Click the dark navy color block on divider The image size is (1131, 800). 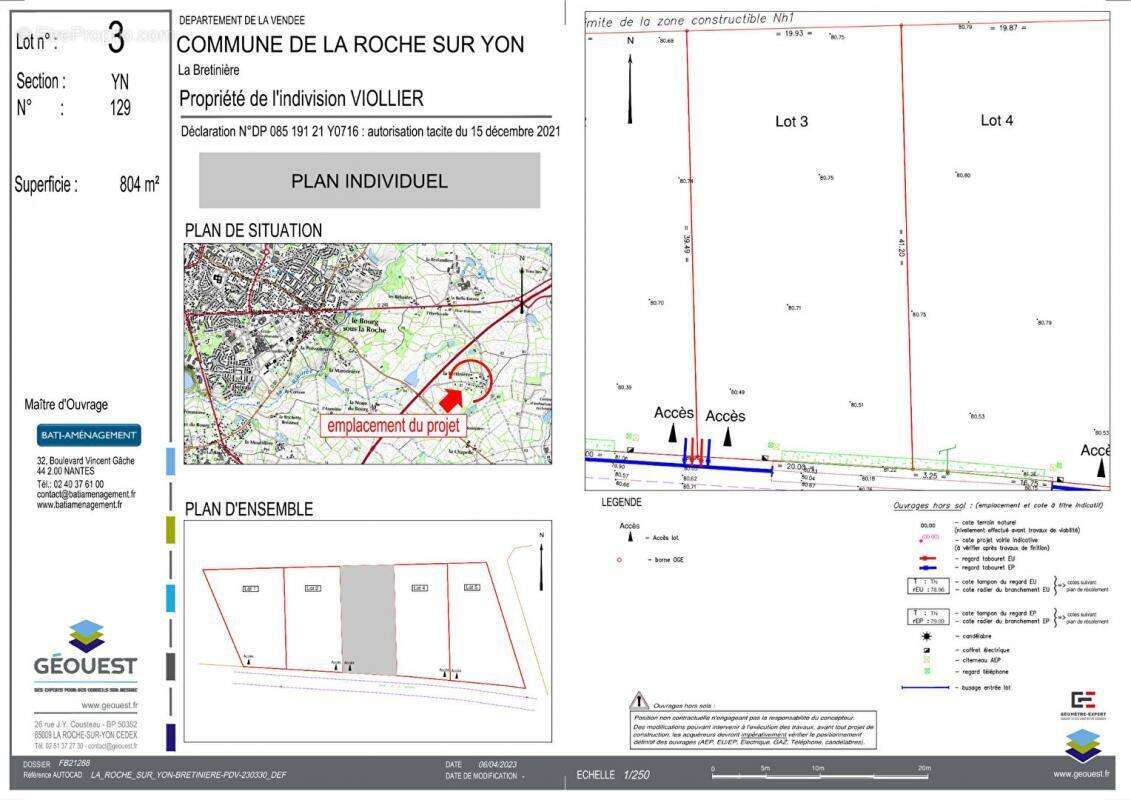click(x=171, y=737)
